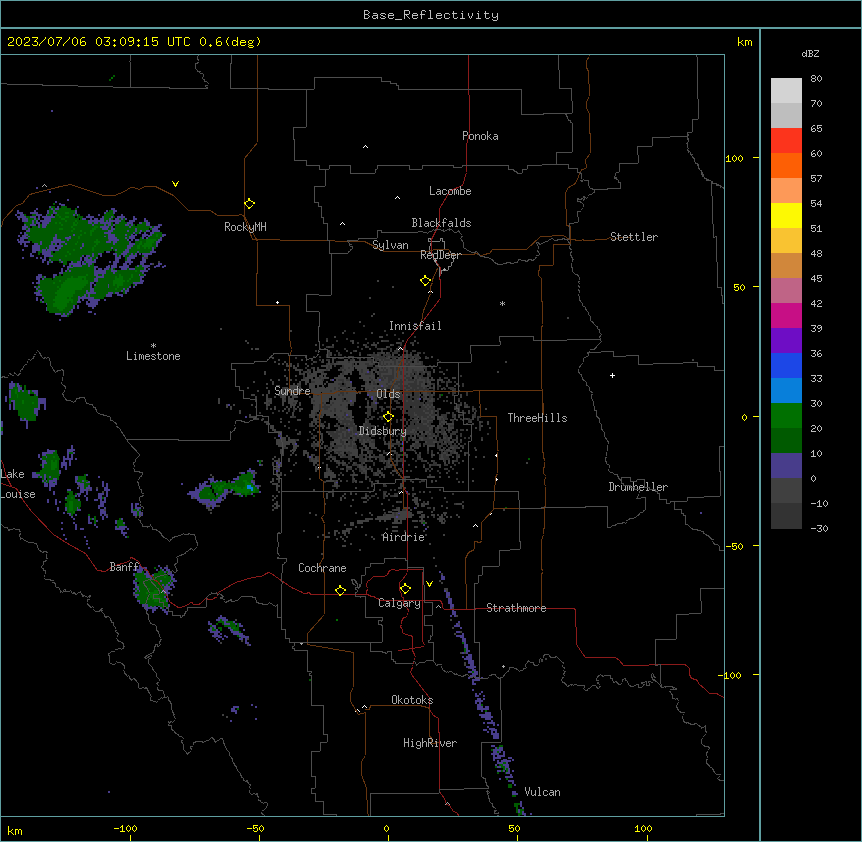Viewport: 862px width, 842px height.
Task: Click the Cochrane town label
Action: click(322, 568)
